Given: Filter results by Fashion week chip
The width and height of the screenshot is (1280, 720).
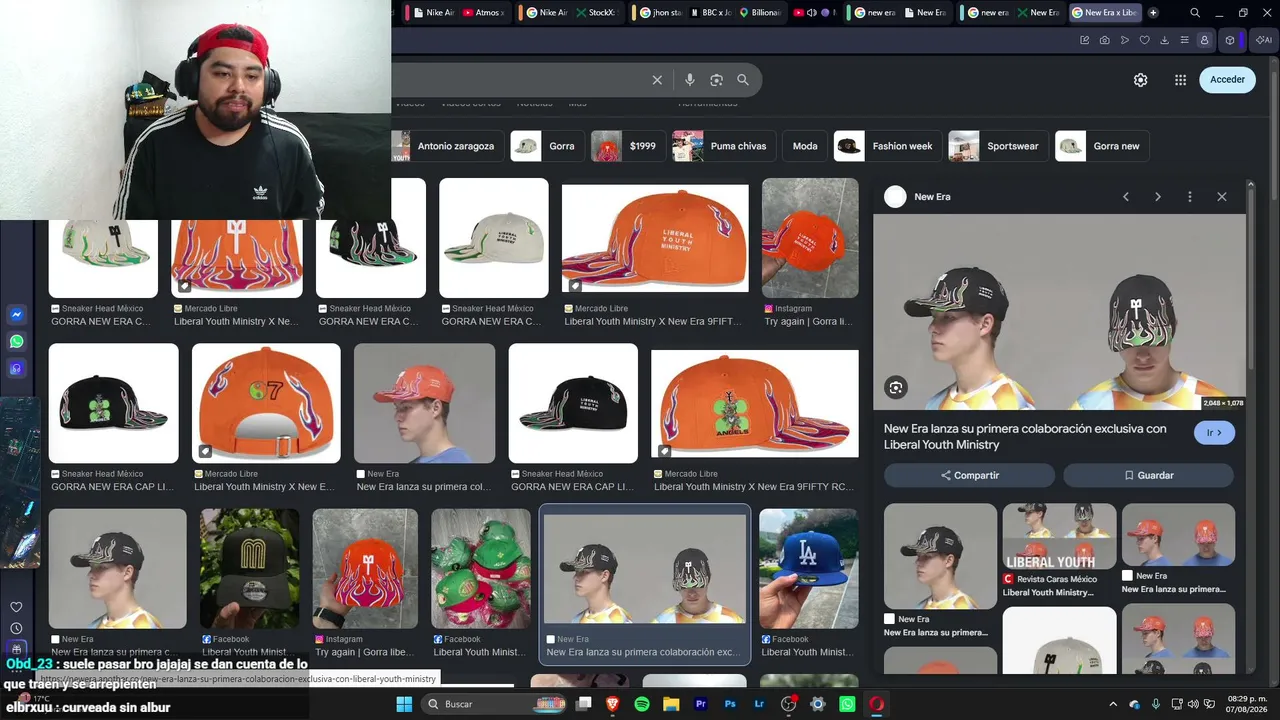Looking at the screenshot, I should click(x=887, y=146).
